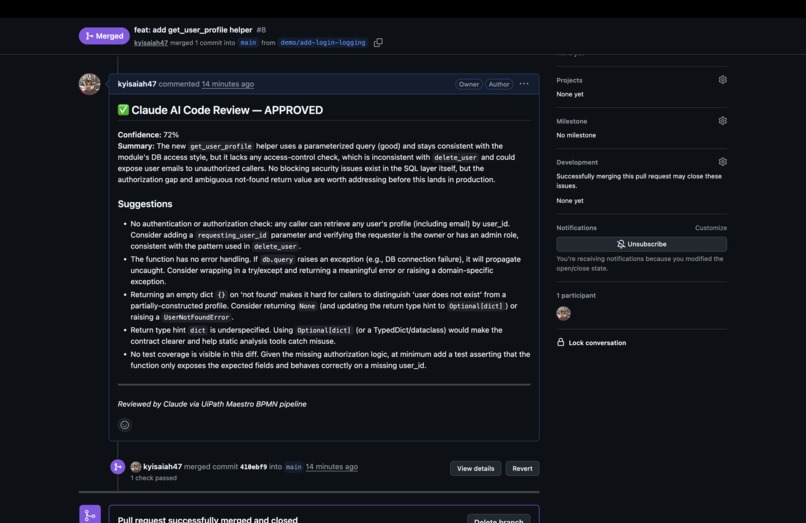This screenshot has width=806, height=523.
Task: Click kyisaiah47 username on the comment
Action: click(137, 84)
